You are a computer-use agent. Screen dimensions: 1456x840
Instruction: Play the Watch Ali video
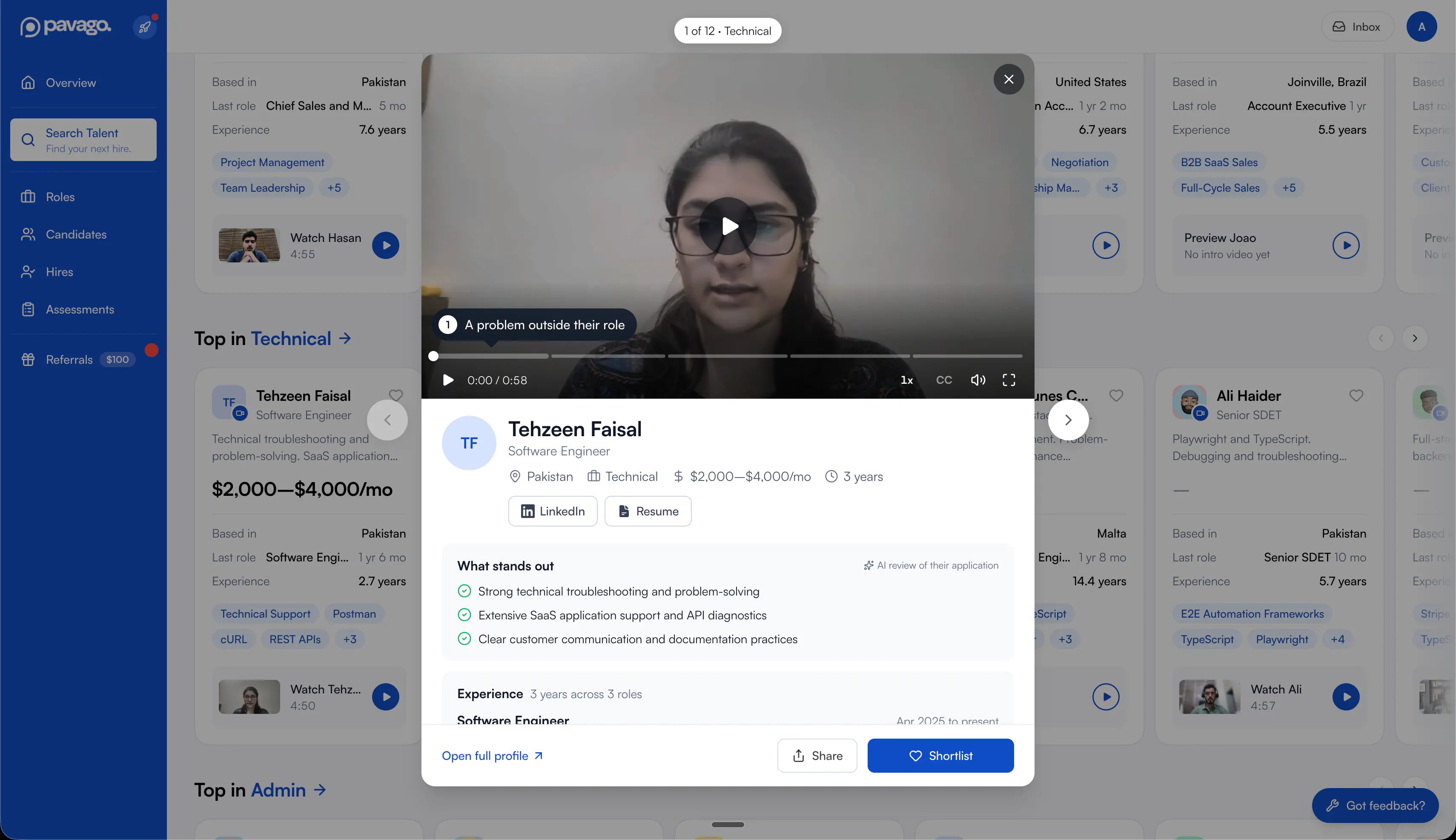tap(1346, 697)
